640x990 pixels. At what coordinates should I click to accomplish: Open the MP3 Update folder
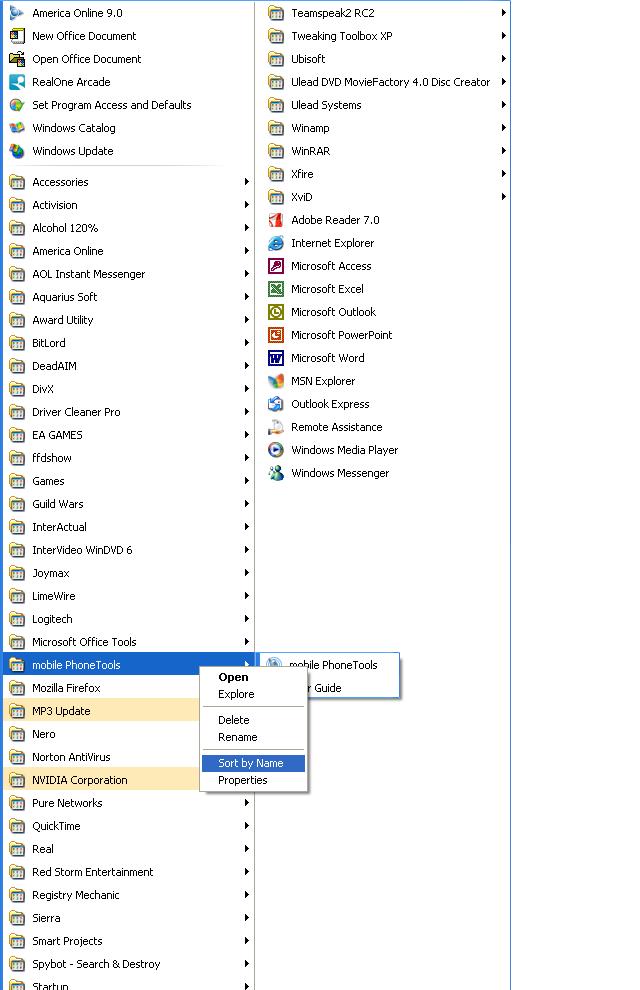pyautogui.click(x=101, y=711)
